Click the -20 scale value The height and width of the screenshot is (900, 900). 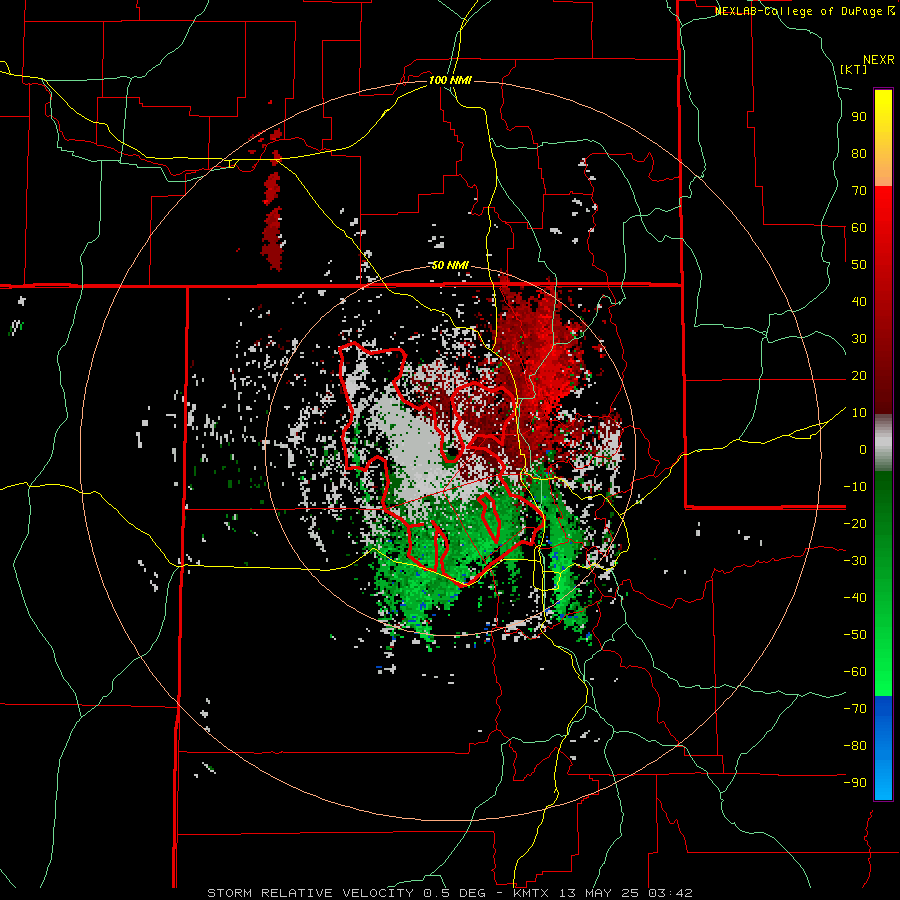[855, 523]
